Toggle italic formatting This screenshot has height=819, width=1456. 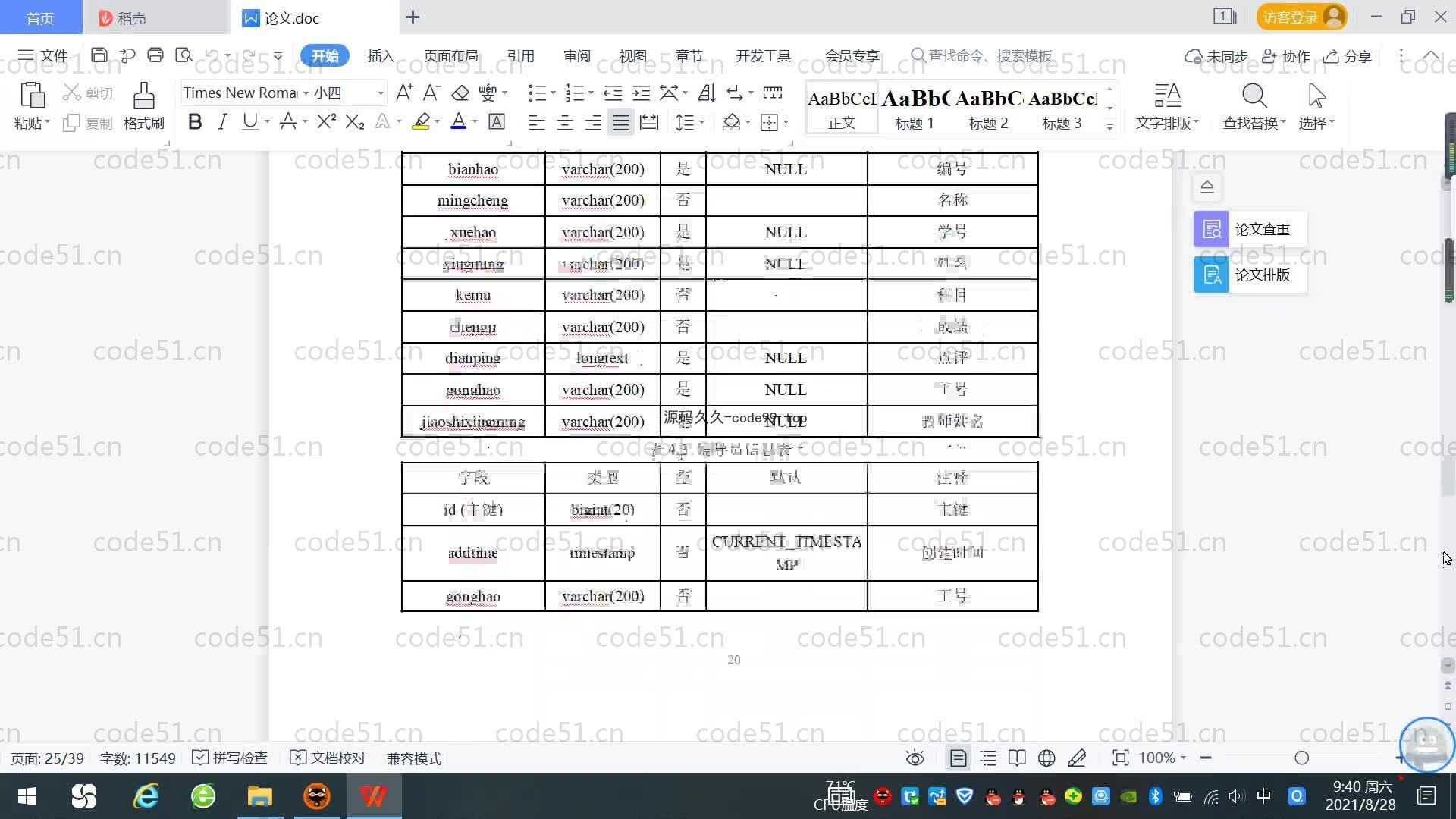coord(222,121)
